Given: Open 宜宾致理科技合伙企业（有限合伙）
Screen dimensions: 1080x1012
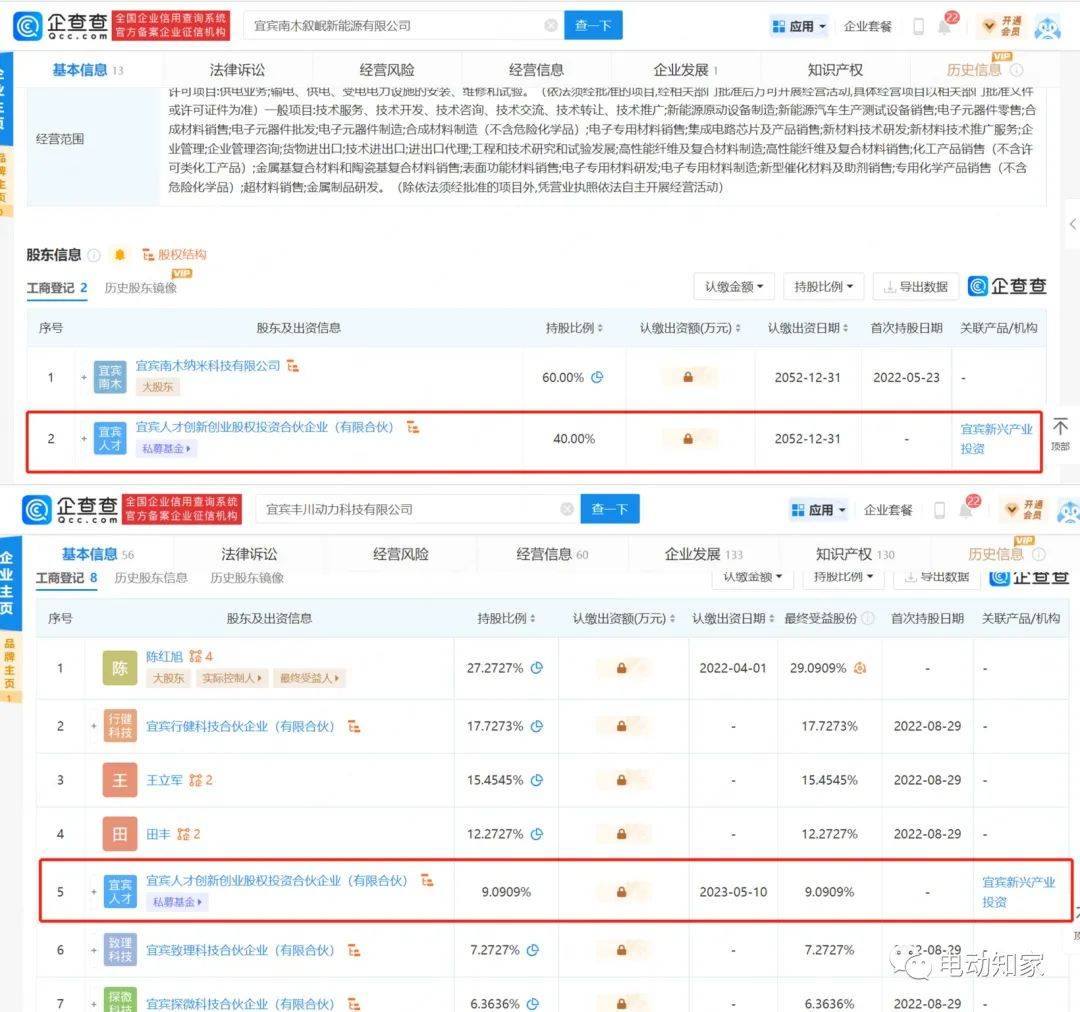Looking at the screenshot, I should click(240, 950).
